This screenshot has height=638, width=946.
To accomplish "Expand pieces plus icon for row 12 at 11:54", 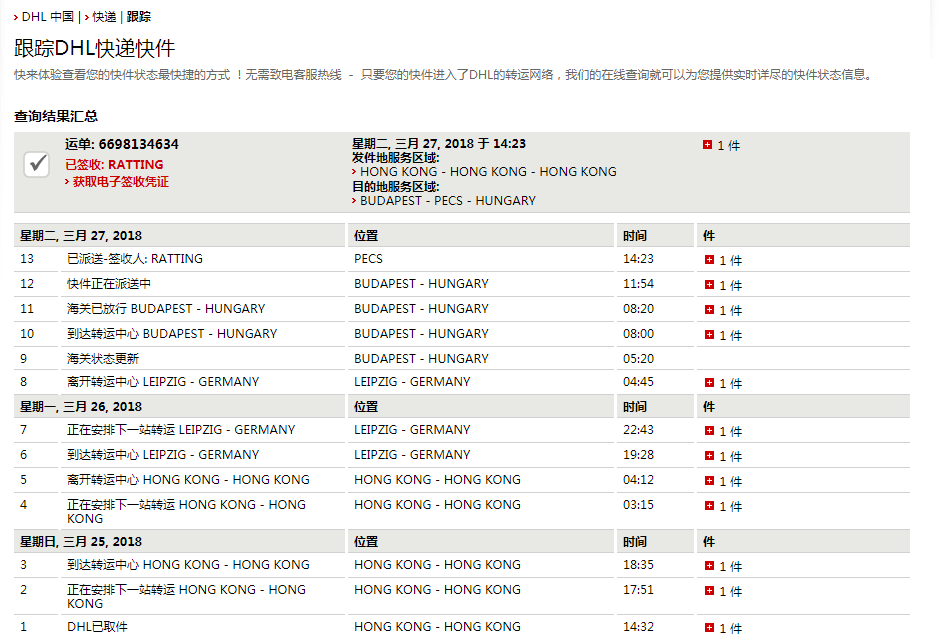I will [710, 285].
